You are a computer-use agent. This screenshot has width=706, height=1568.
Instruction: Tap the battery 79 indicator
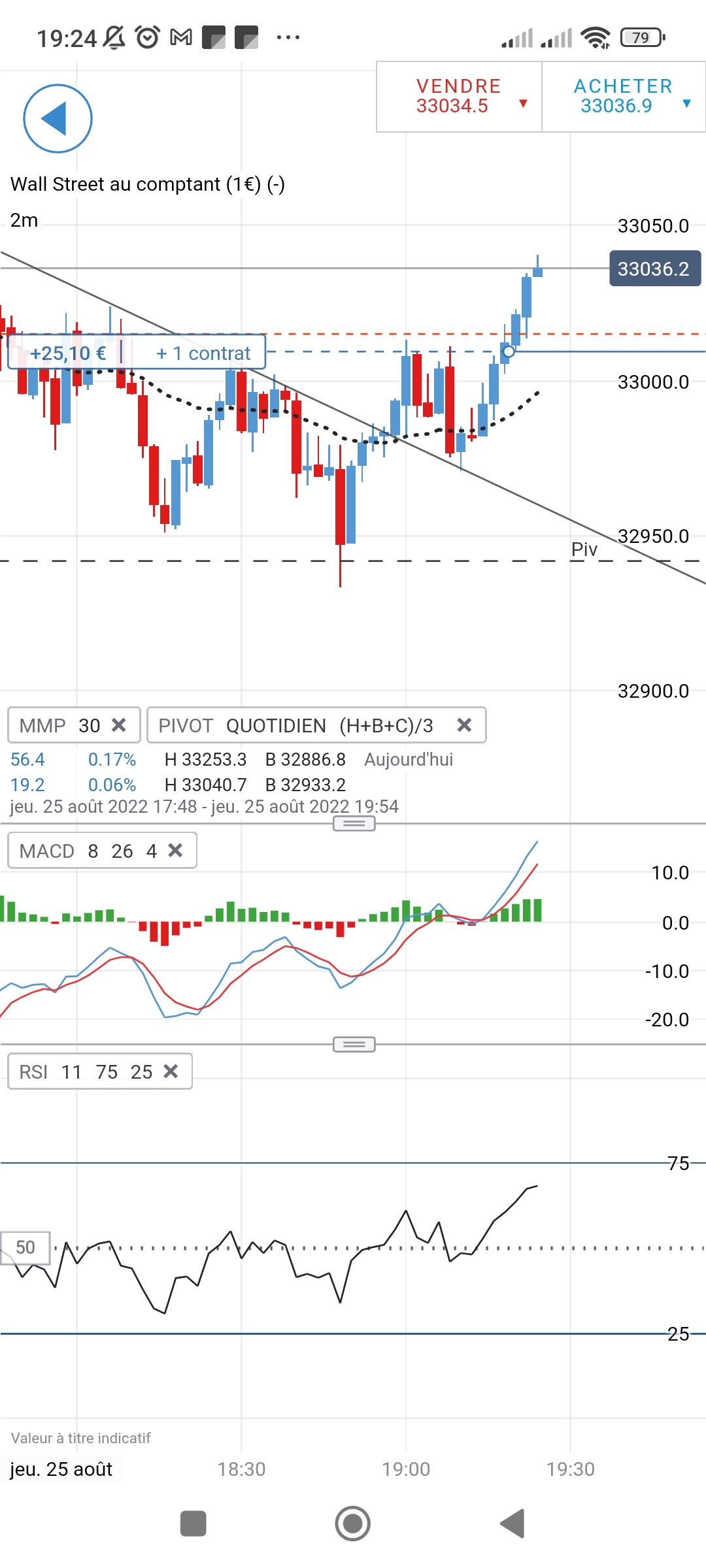click(x=643, y=38)
